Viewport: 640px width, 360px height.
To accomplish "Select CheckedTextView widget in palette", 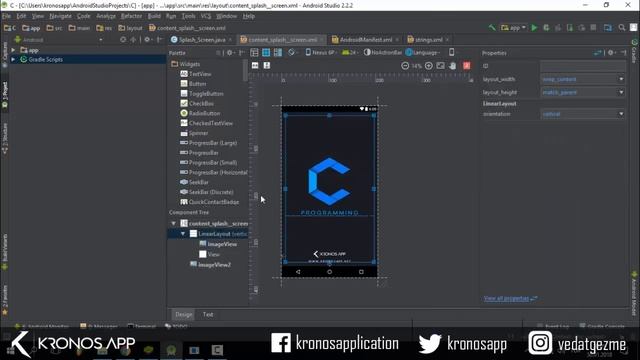I will point(207,123).
